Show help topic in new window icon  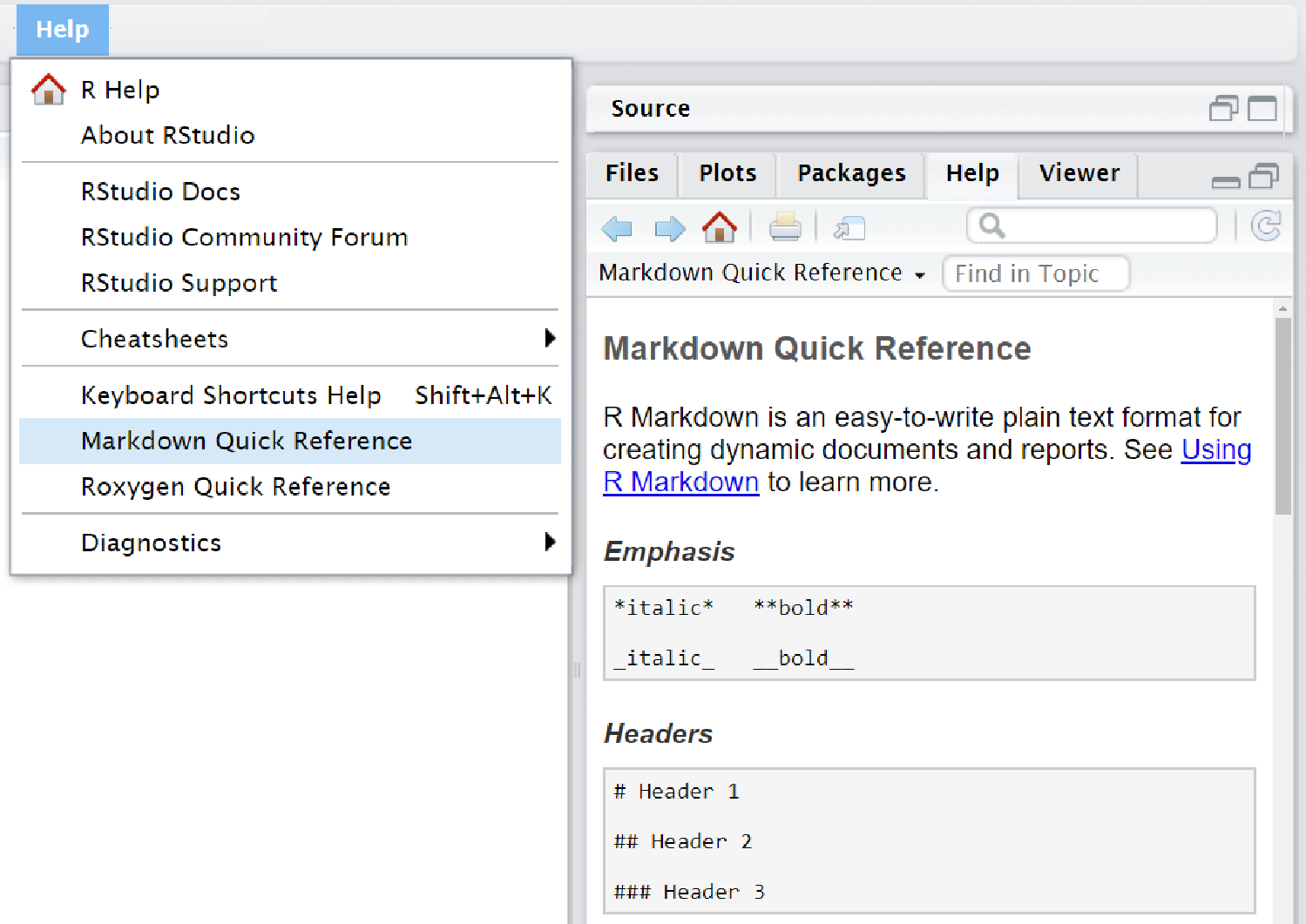point(849,228)
